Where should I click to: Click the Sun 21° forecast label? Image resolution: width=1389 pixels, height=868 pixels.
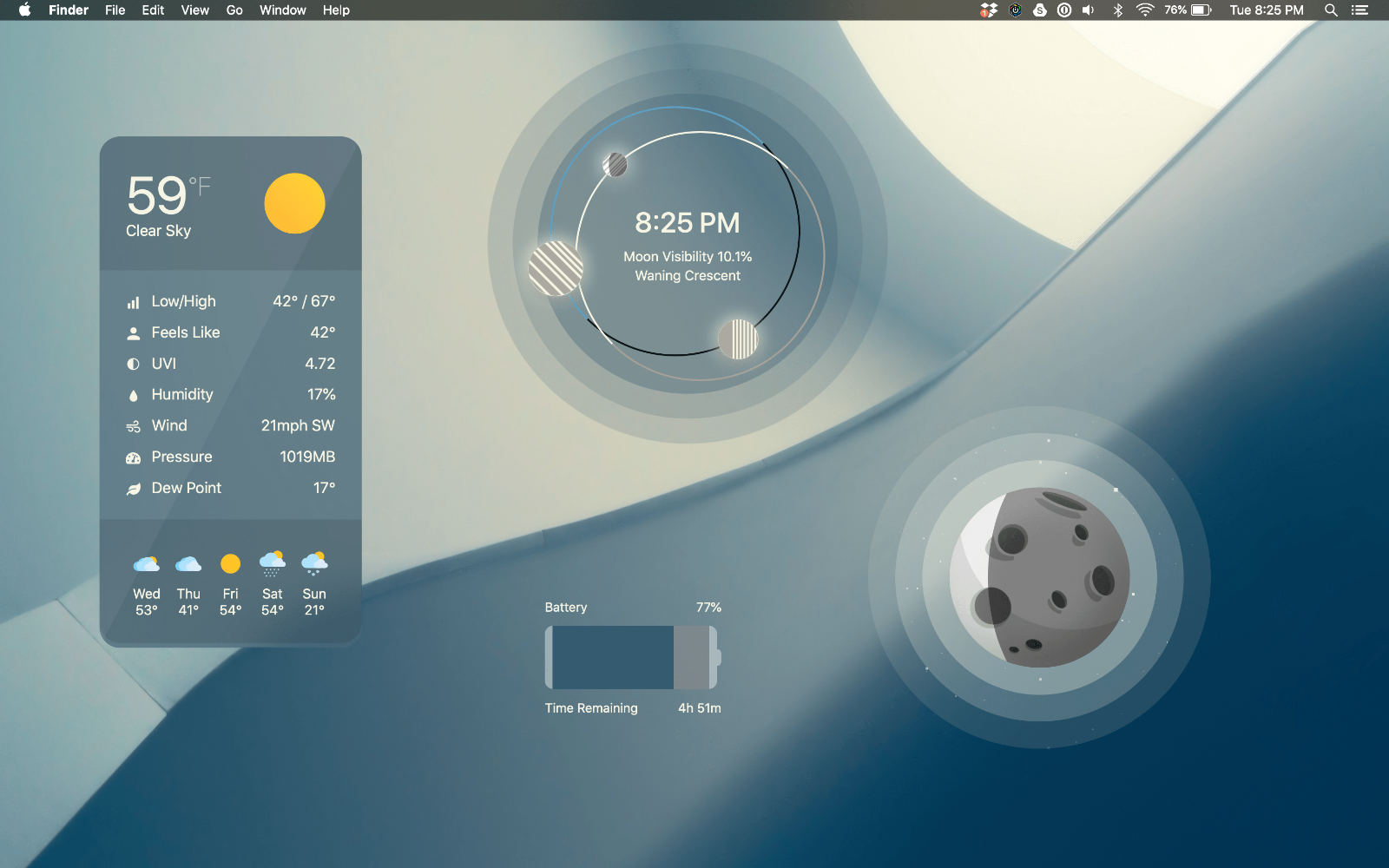coord(314,602)
